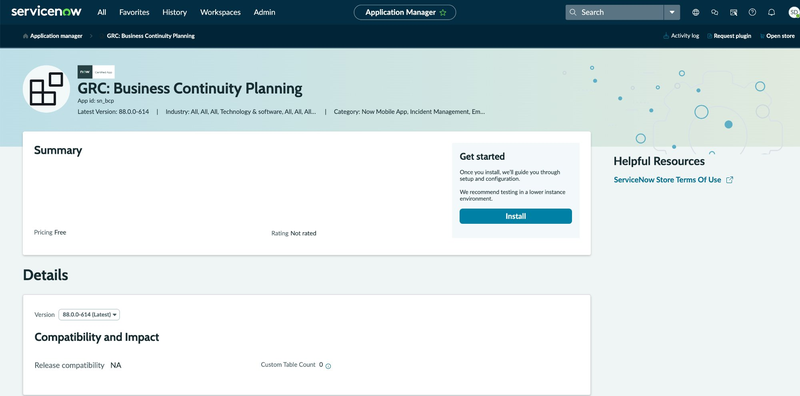Click Latest Version 88.0.0-614 text
The image size is (800, 396).
[113, 112]
